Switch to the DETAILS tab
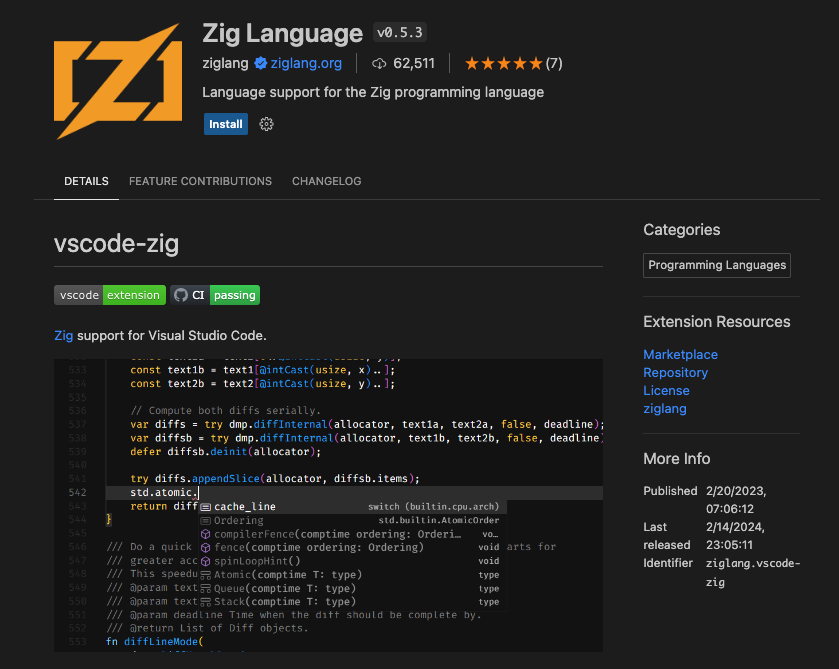The width and height of the screenshot is (839, 669). pos(86,181)
